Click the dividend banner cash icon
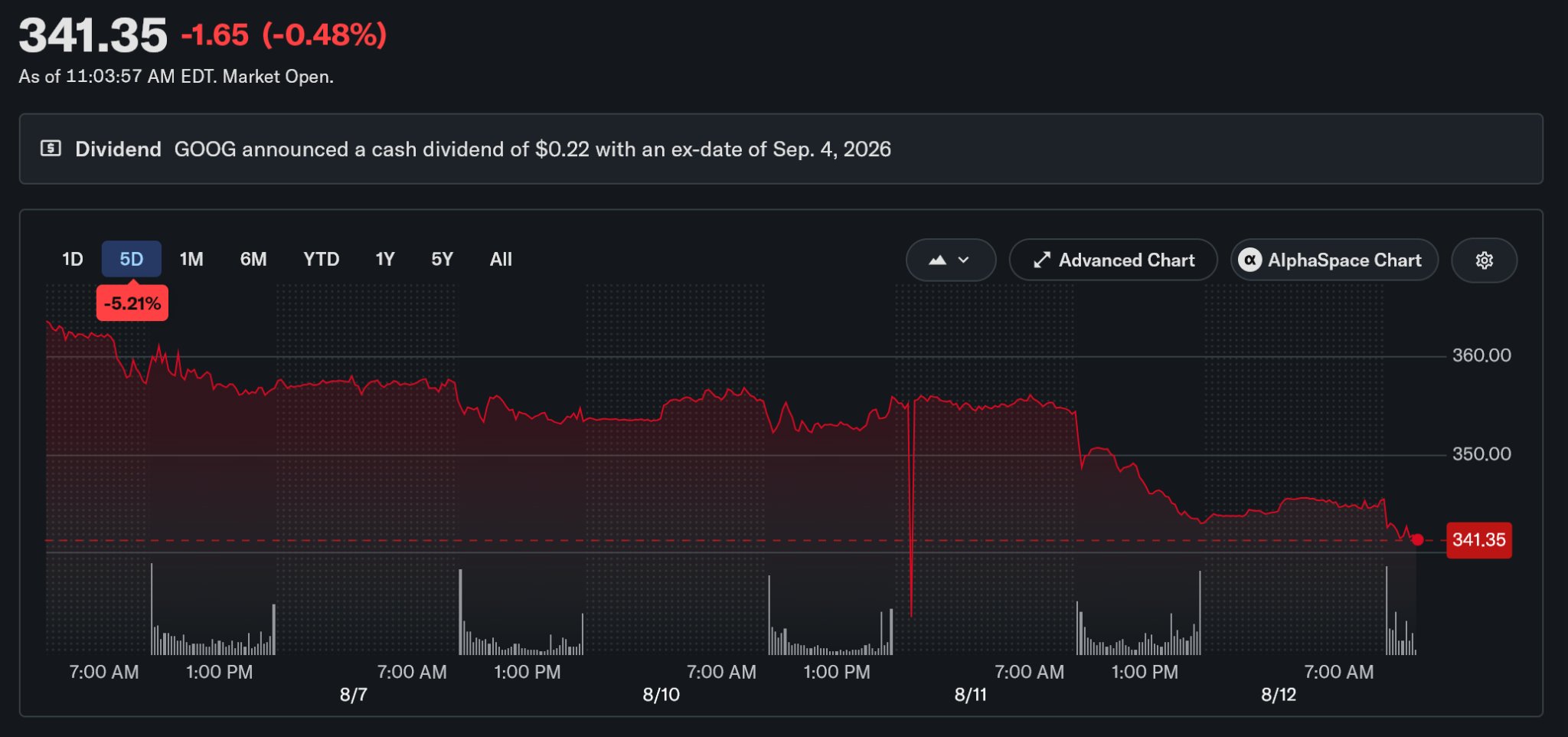 coord(51,149)
